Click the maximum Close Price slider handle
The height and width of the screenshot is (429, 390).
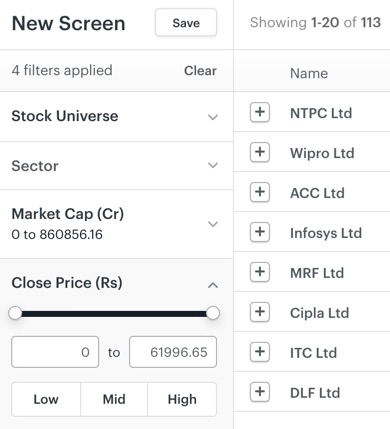[x=213, y=313]
